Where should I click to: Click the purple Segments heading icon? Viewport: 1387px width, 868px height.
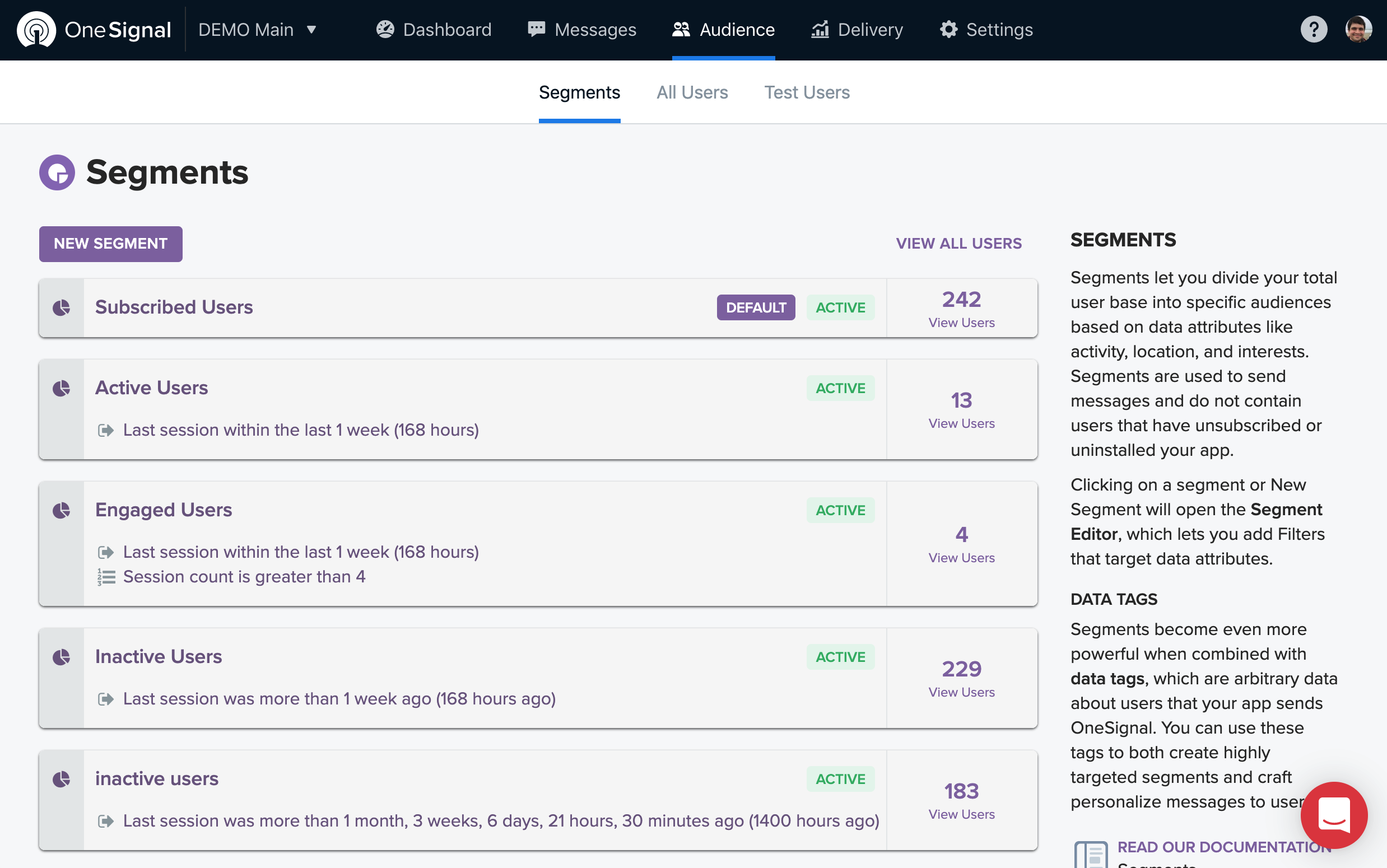pyautogui.click(x=57, y=172)
